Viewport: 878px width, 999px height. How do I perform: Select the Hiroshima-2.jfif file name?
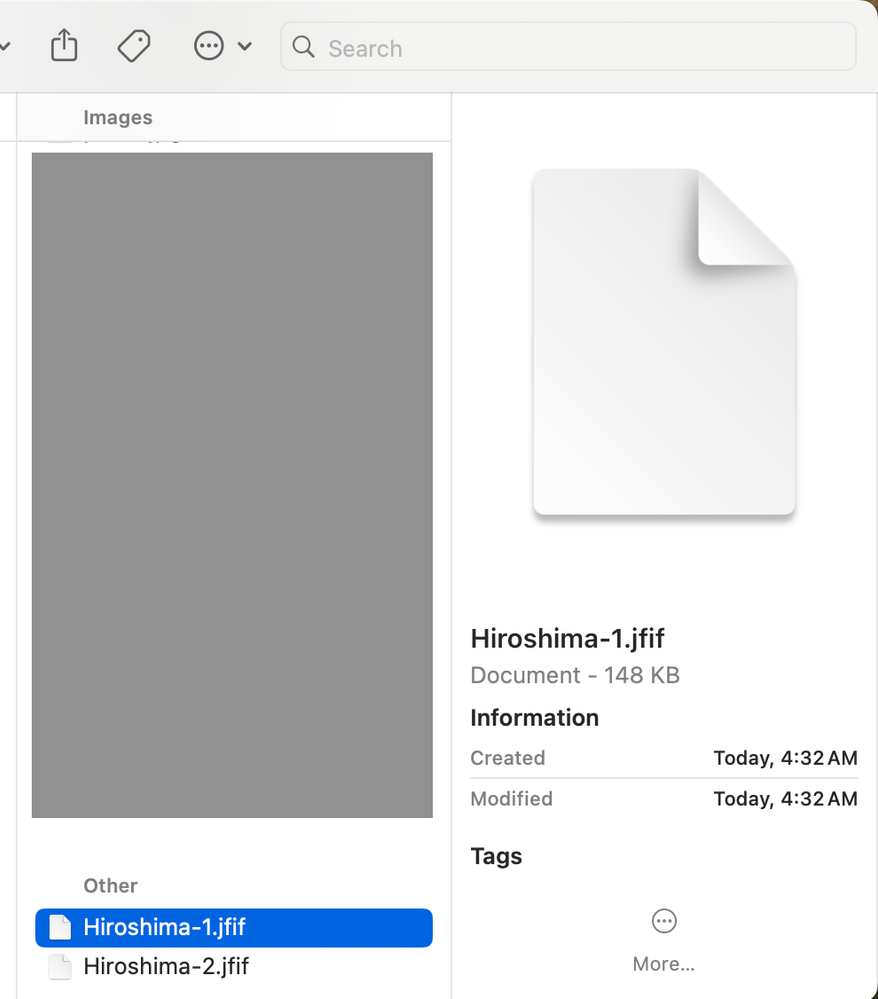(166, 966)
